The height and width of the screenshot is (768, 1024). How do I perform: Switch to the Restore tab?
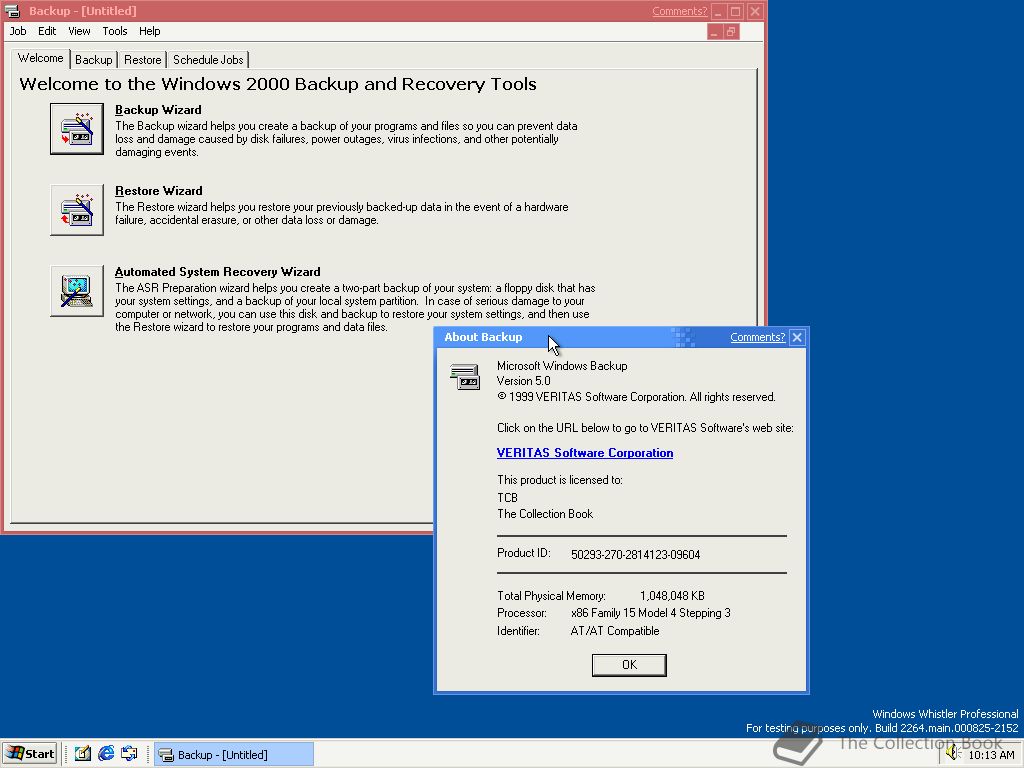pos(142,59)
